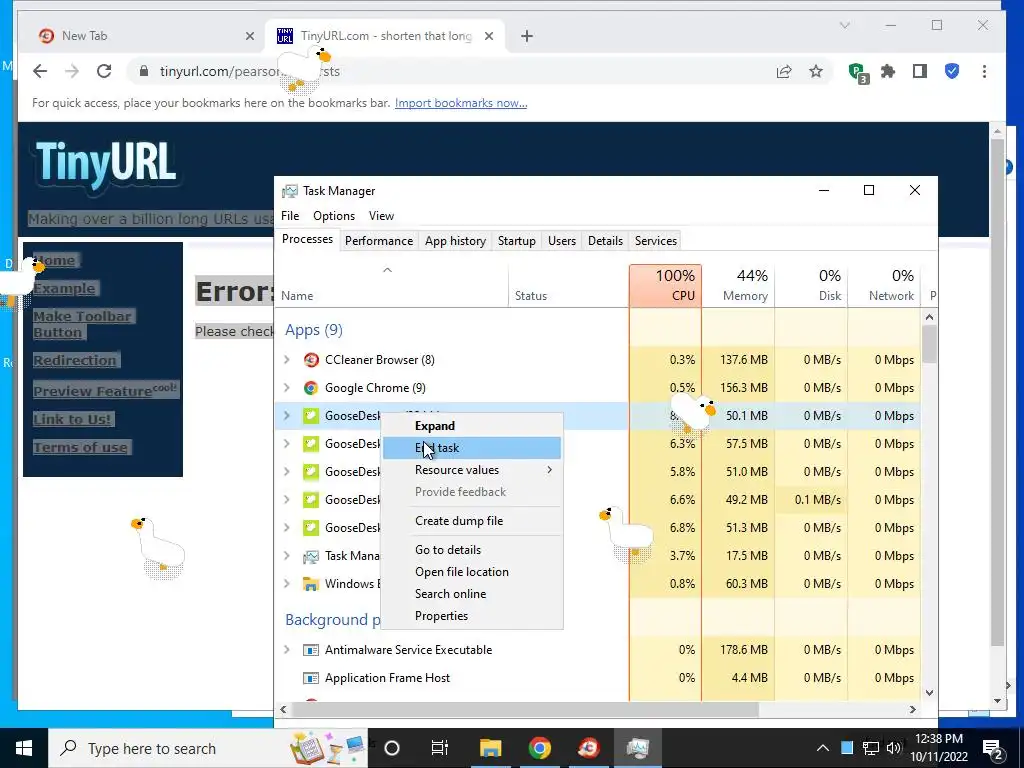Image resolution: width=1024 pixels, height=768 pixels.
Task: Expand the Task Manager process row
Action: 287,556
